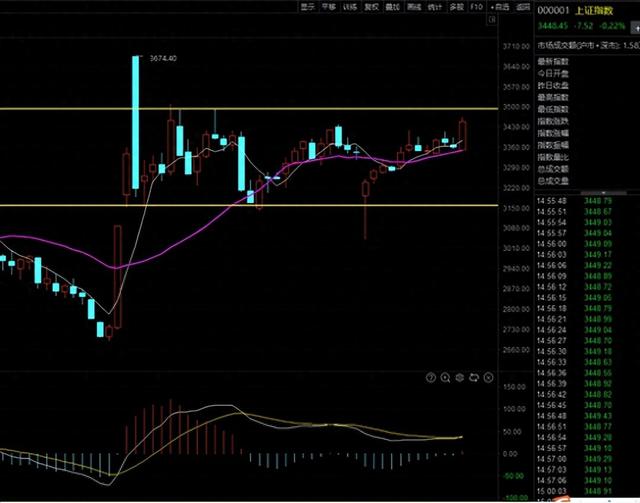This screenshot has width=640, height=503.
Task: Expand the 多股 multi-stock view
Action: pos(456,7)
